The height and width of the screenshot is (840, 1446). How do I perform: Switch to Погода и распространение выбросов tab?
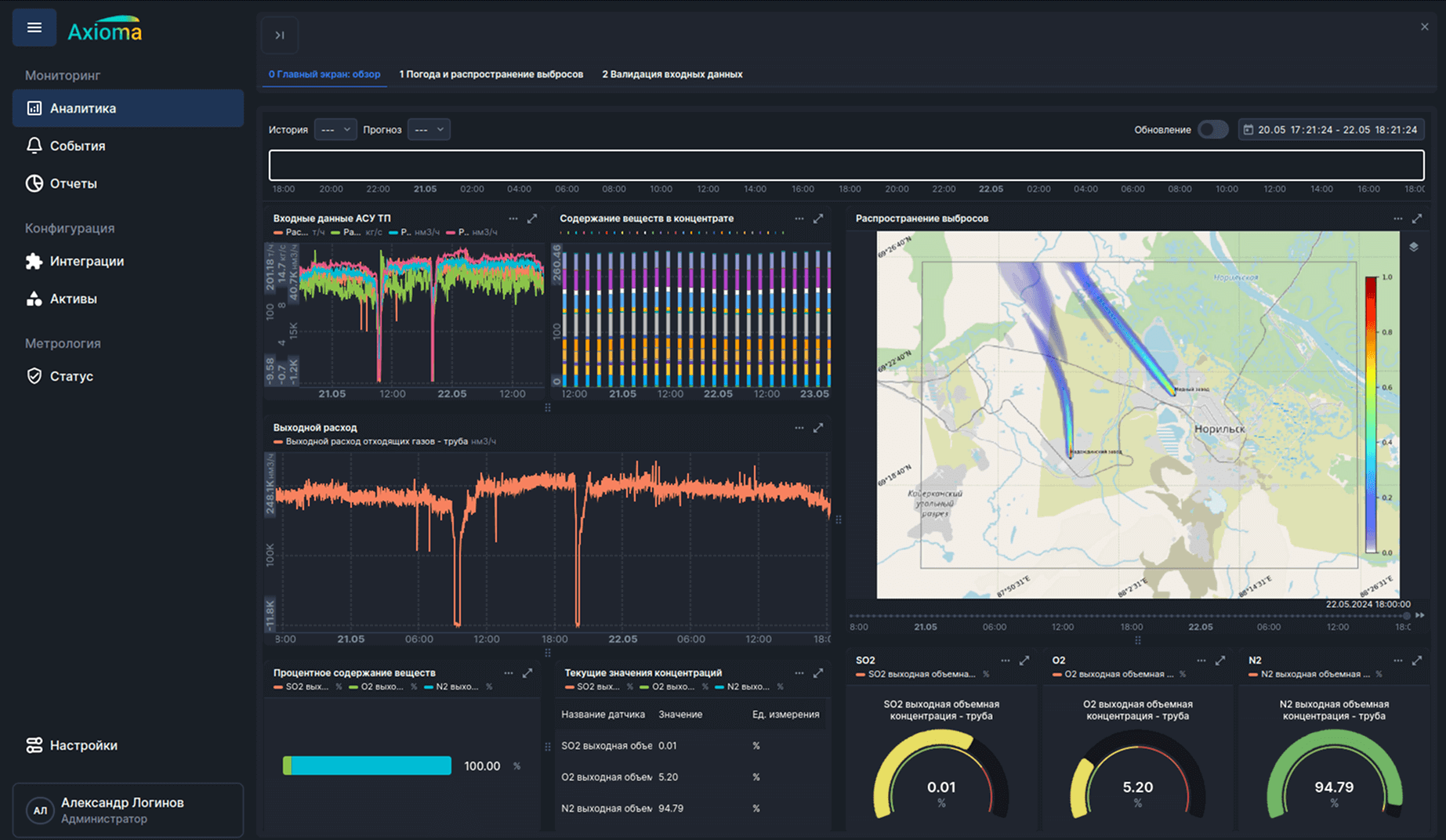491,74
